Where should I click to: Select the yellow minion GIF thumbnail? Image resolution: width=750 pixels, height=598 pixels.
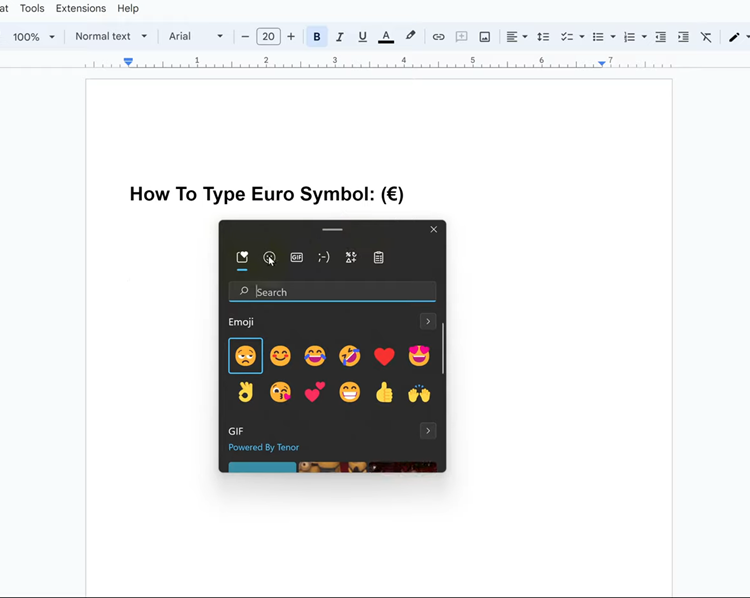coord(332,467)
